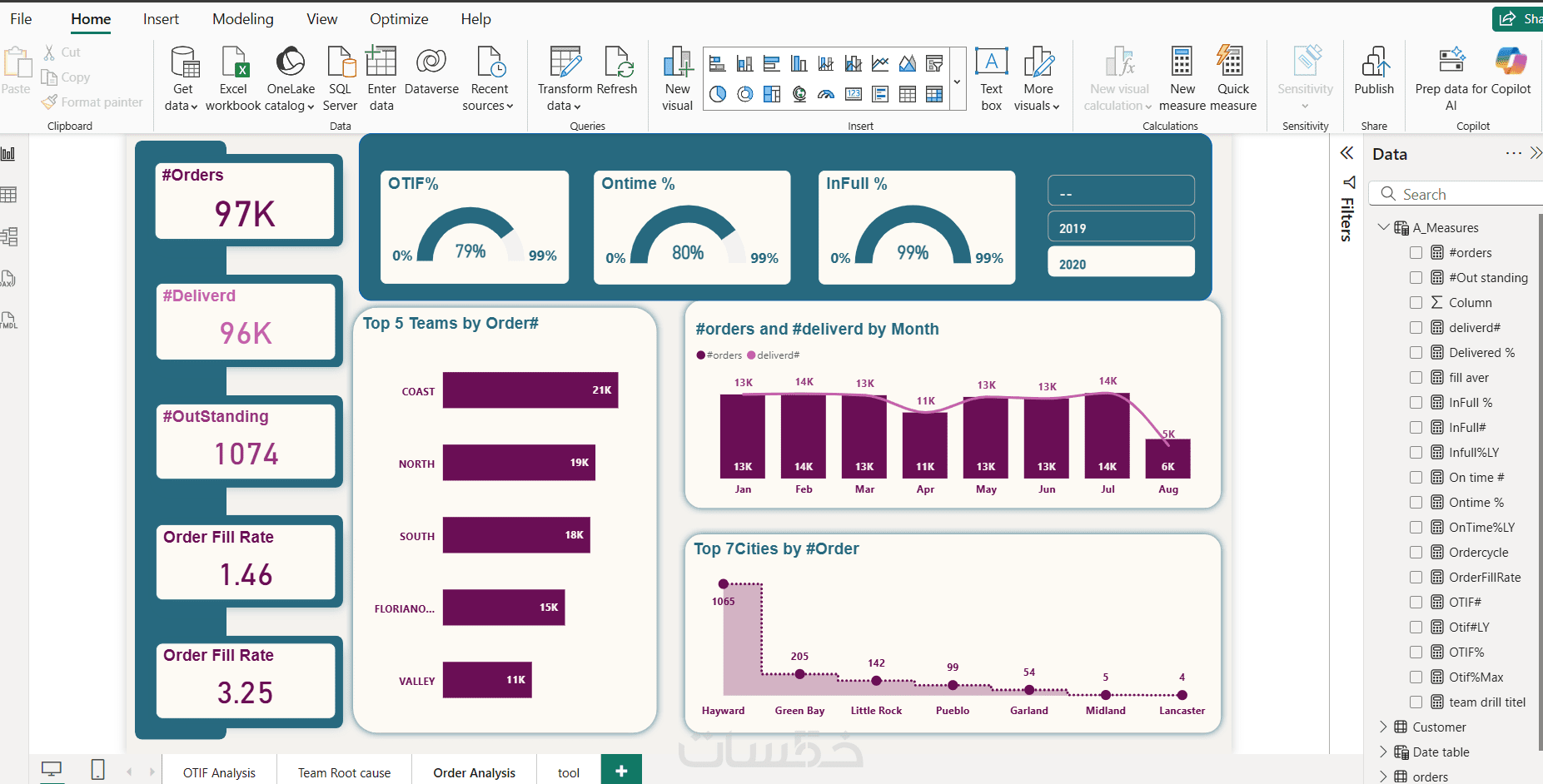This screenshot has width=1543, height=784.
Task: Check the Column field checkbox
Action: point(1416,302)
